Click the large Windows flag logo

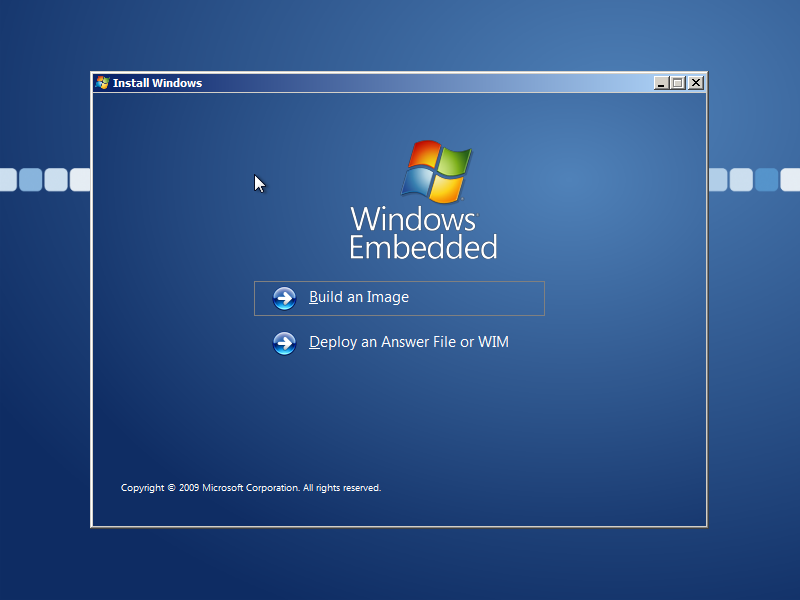(436, 172)
